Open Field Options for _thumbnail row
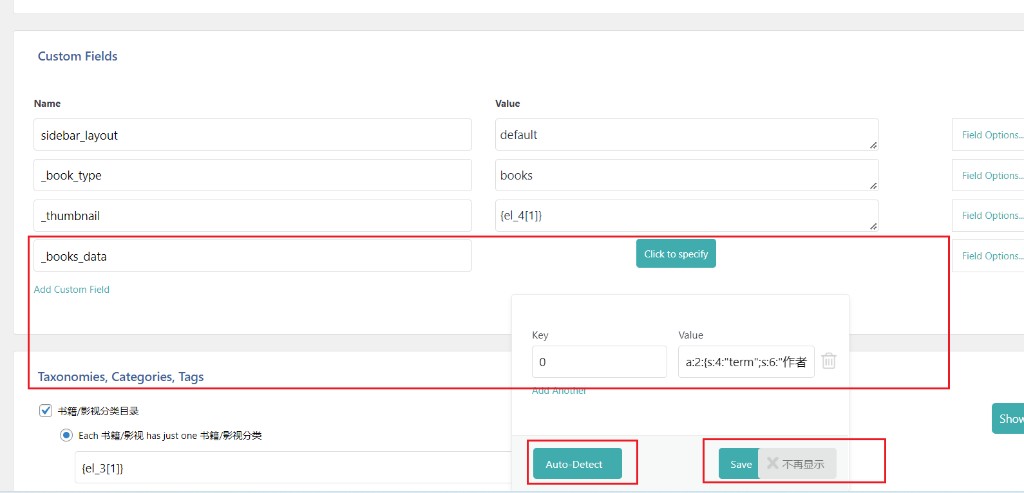This screenshot has width=1024, height=493. pyautogui.click(x=991, y=215)
